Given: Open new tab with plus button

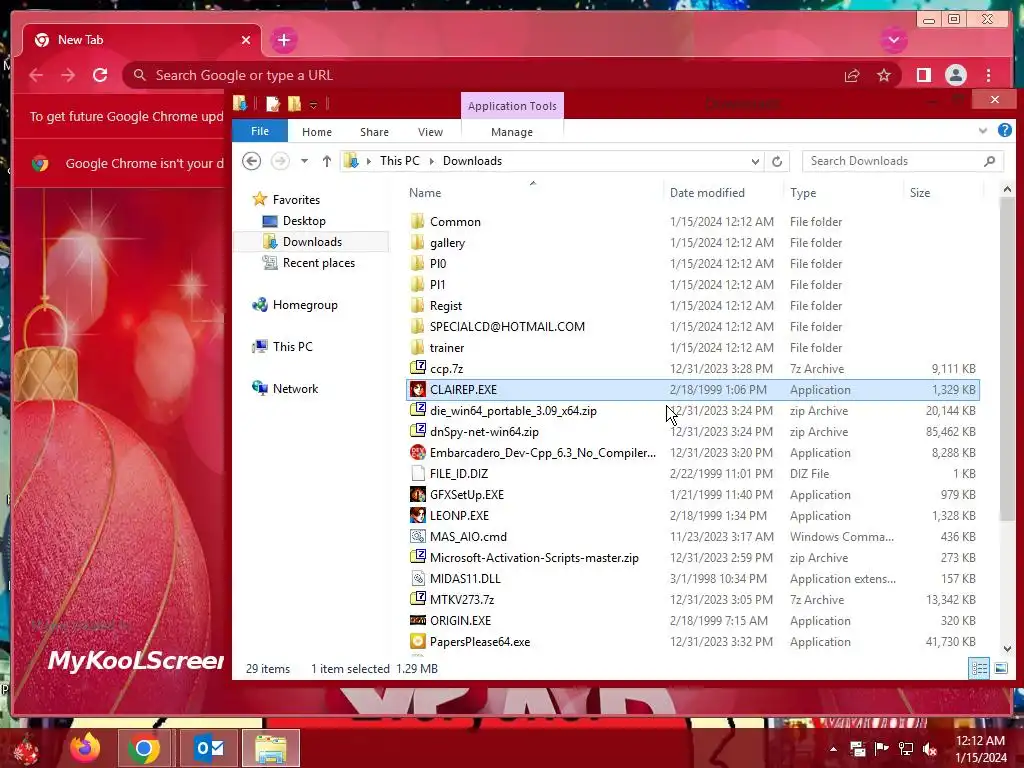Looking at the screenshot, I should [283, 40].
